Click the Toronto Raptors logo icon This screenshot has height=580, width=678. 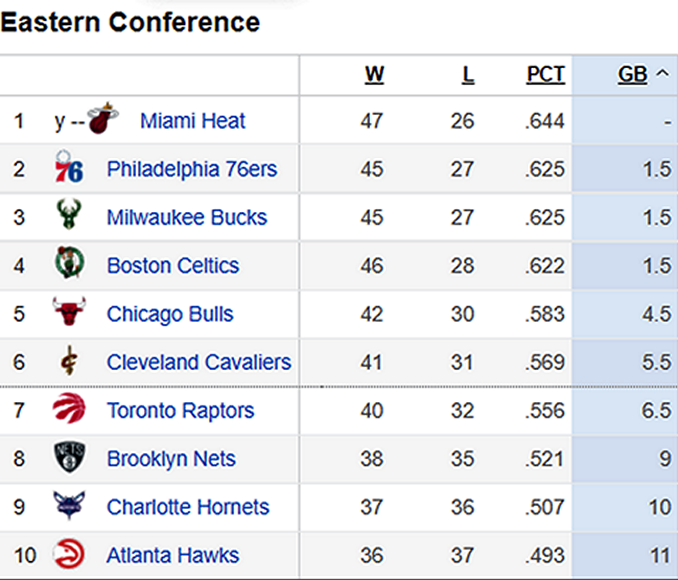coord(68,410)
